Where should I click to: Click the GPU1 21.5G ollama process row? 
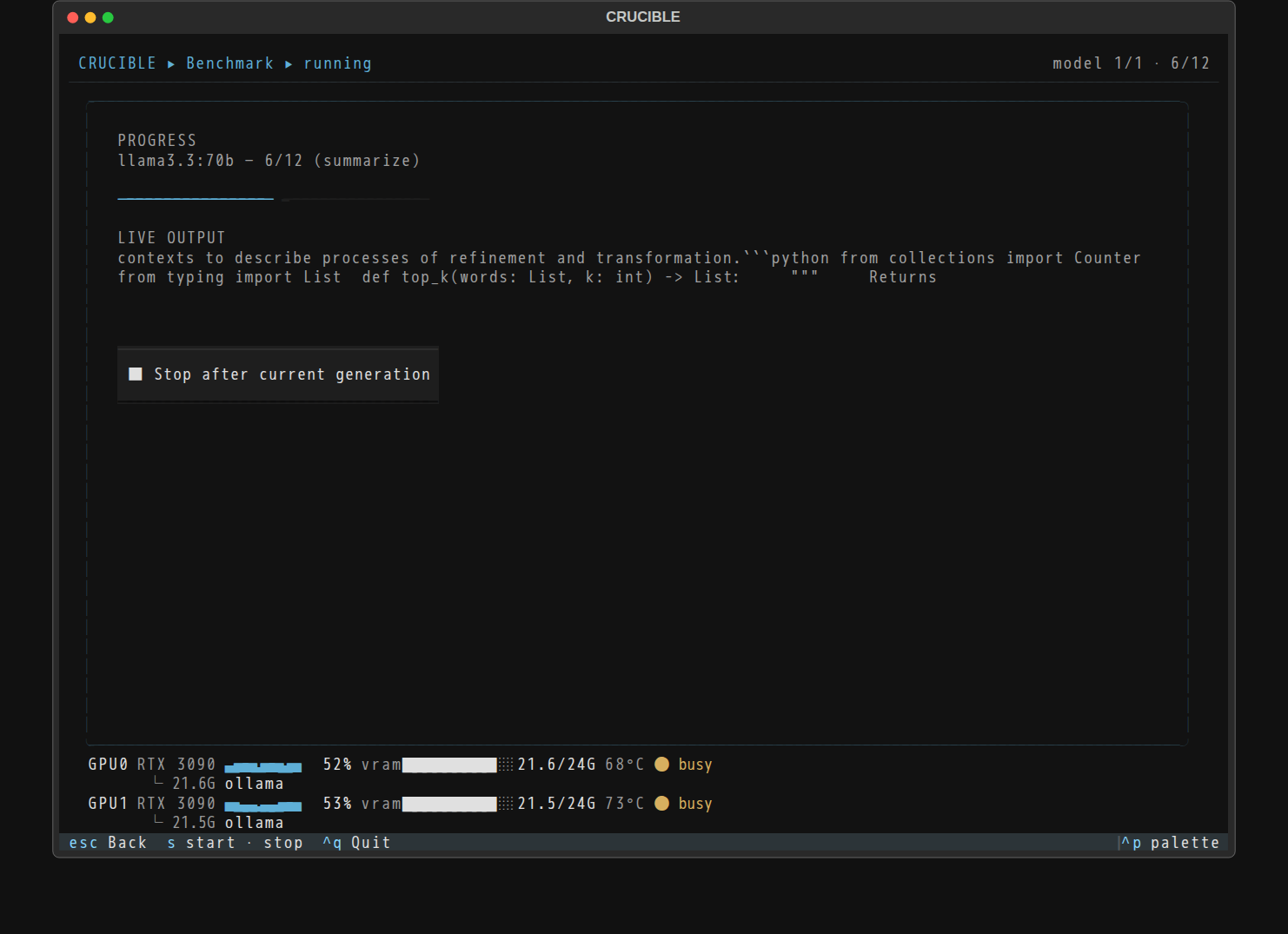click(219, 823)
